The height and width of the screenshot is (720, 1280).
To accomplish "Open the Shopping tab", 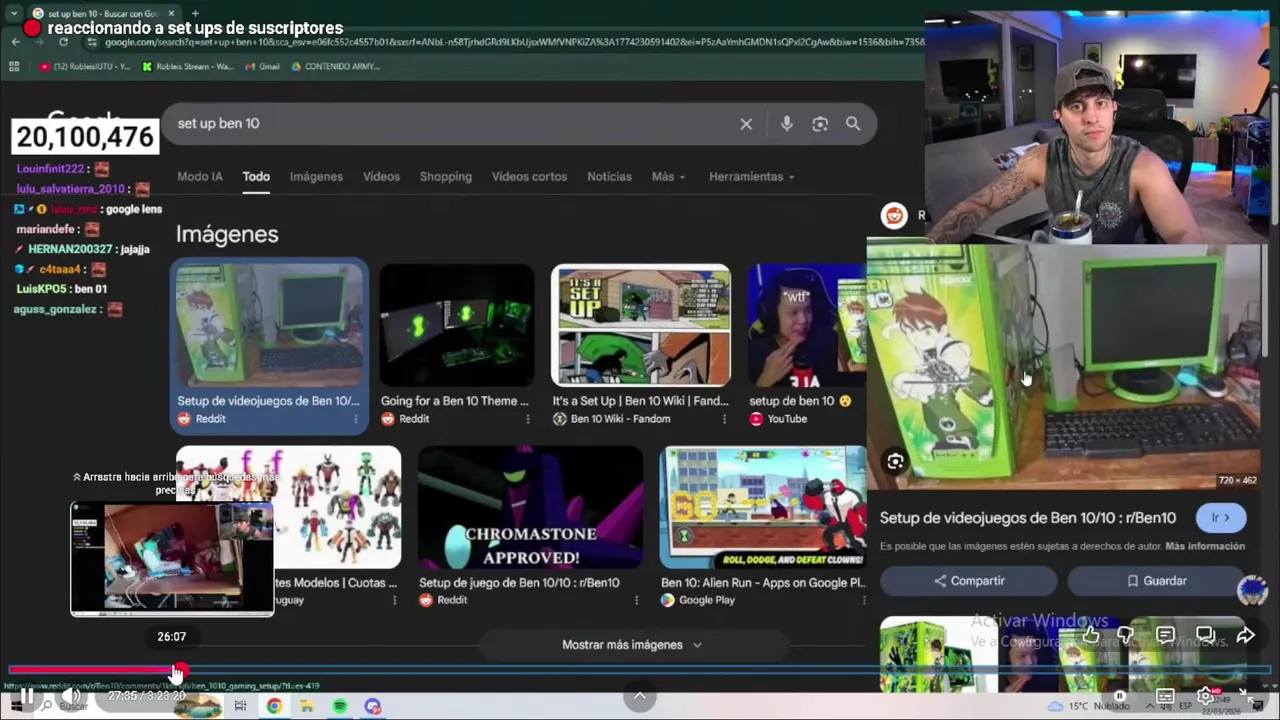I will coord(446,176).
